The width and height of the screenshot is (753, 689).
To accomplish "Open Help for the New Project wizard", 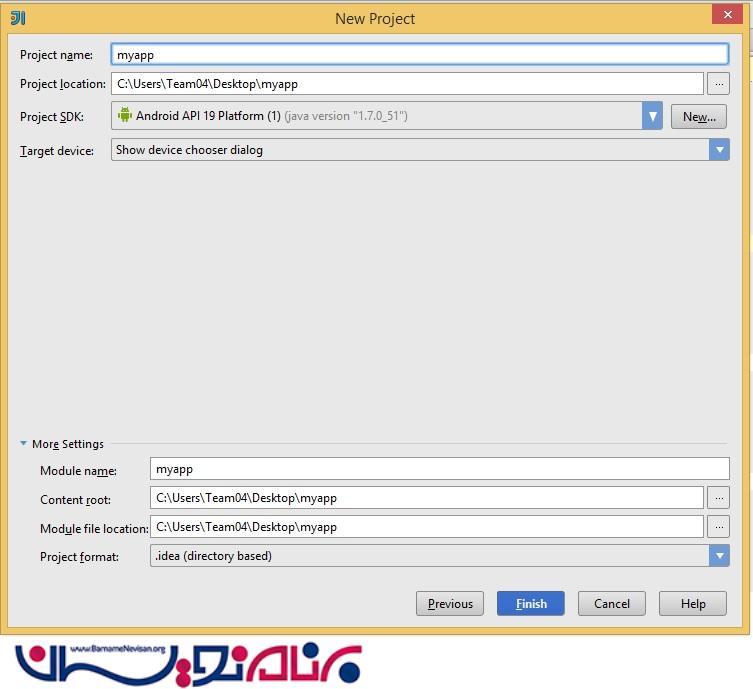I will pos(693,604).
